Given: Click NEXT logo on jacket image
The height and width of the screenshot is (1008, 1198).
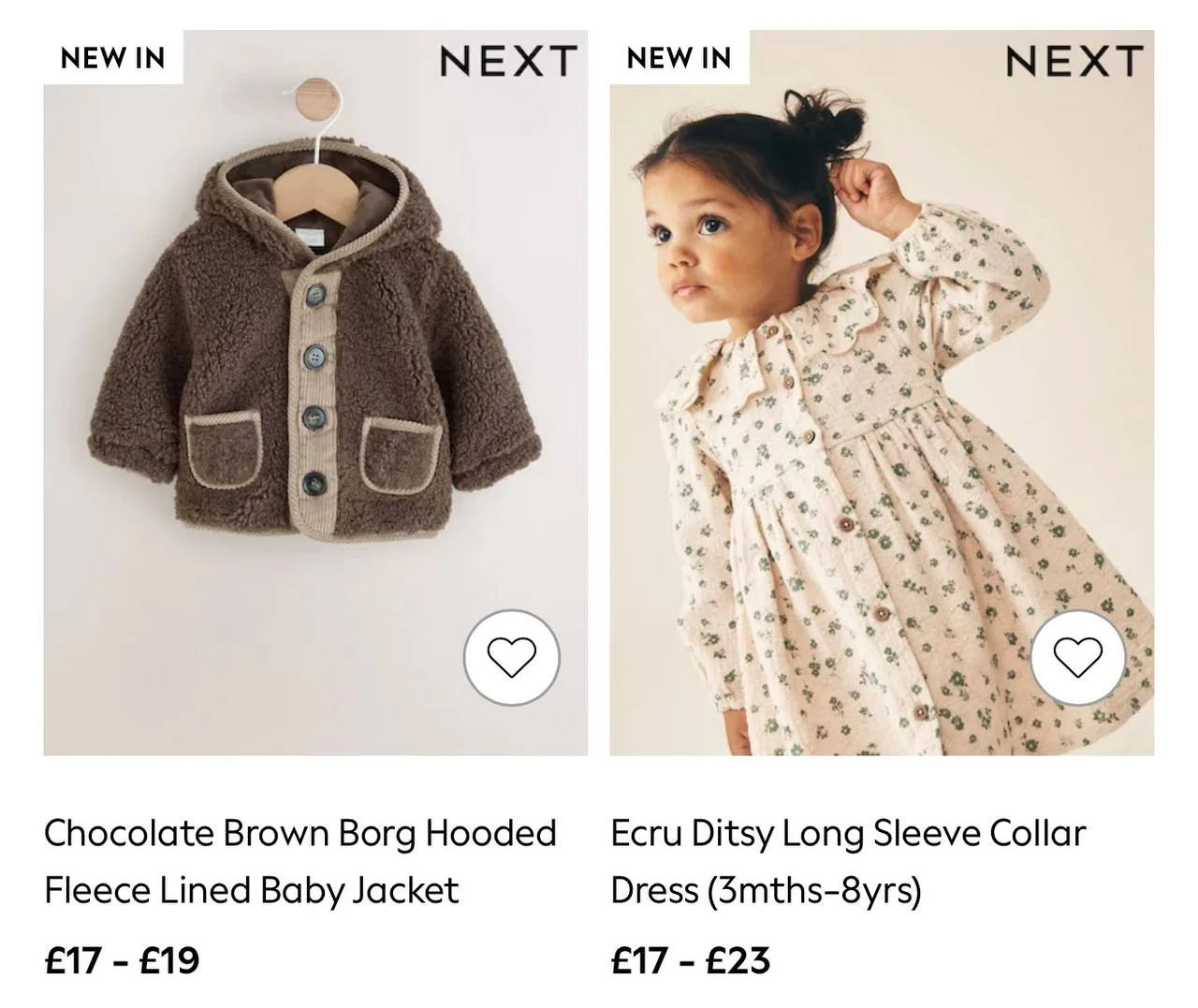Looking at the screenshot, I should [x=508, y=62].
